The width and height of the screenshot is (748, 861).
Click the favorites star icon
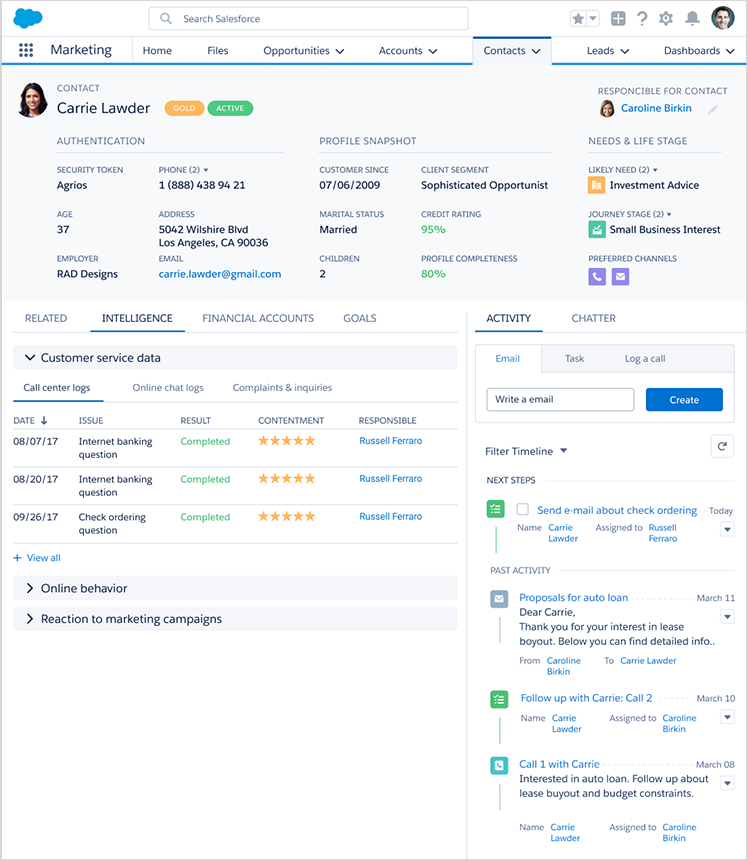pyautogui.click(x=578, y=19)
